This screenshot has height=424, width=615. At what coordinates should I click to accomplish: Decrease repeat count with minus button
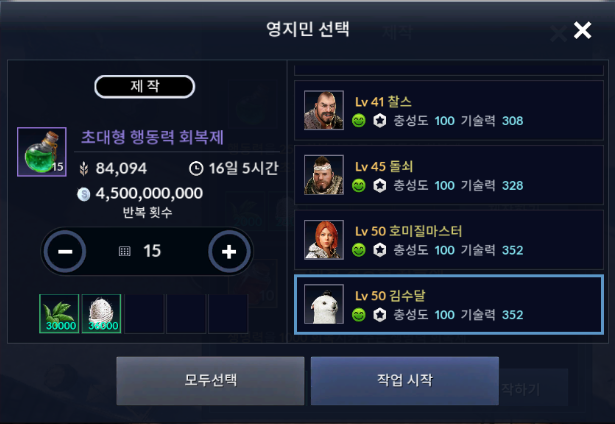[x=65, y=251]
